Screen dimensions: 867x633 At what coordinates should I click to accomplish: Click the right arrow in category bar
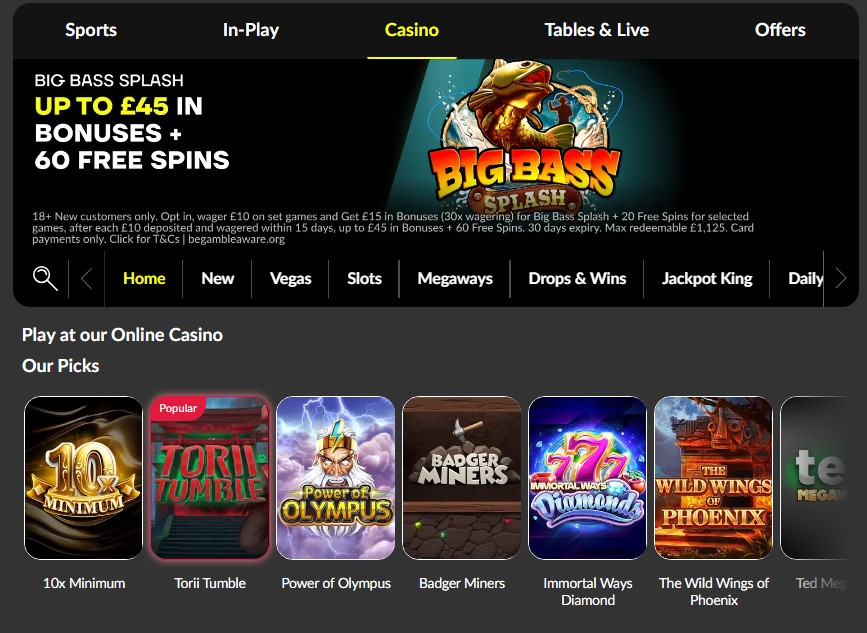pyautogui.click(x=841, y=278)
